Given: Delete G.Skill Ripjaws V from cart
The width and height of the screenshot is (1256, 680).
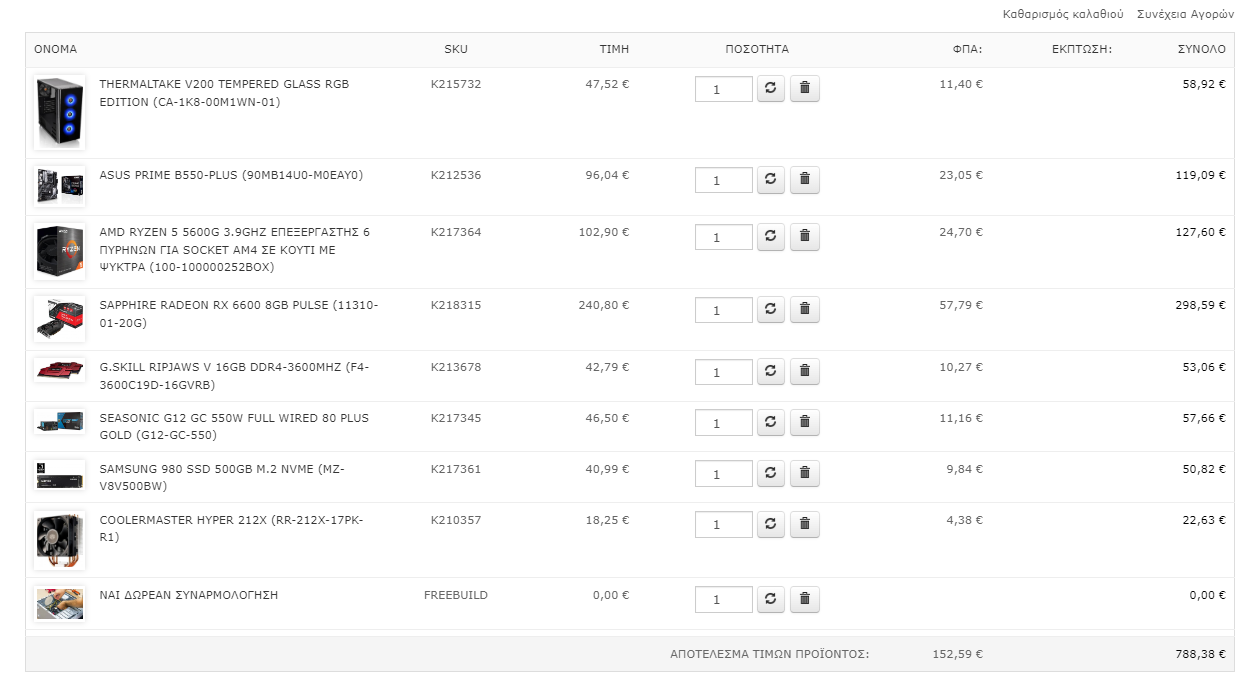Looking at the screenshot, I should (x=805, y=372).
